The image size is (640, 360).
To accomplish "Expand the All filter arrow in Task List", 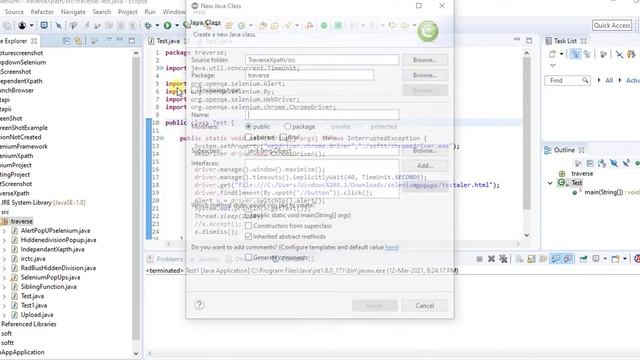I will click(x=599, y=80).
